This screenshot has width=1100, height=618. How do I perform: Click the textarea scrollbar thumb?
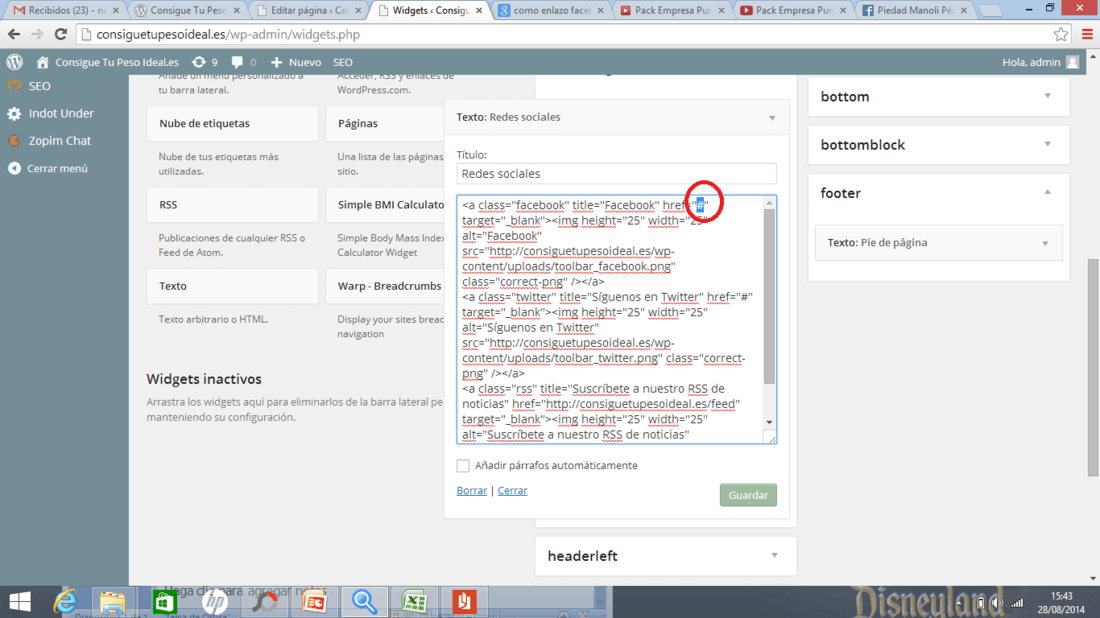coord(770,296)
